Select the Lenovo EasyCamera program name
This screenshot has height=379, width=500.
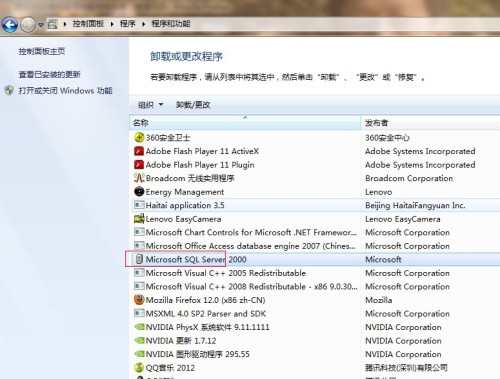click(x=183, y=219)
